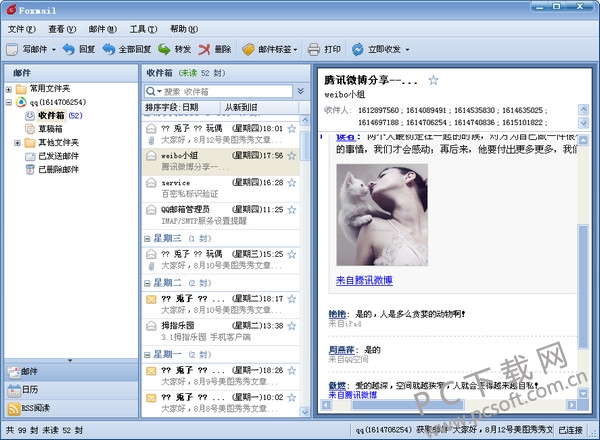Click envelope icon of service message

coord(151,183)
